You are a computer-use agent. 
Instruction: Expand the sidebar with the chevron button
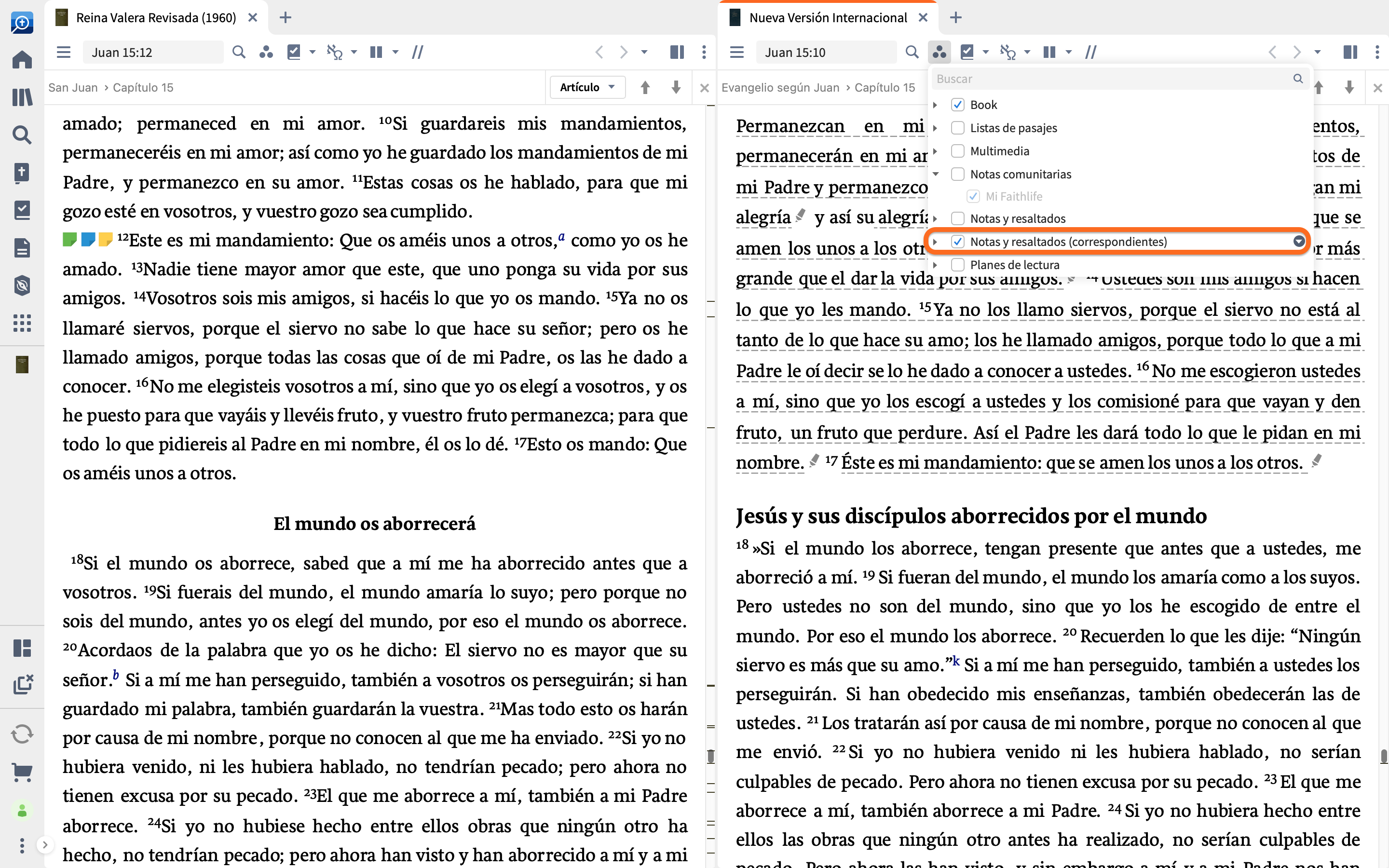(45, 844)
